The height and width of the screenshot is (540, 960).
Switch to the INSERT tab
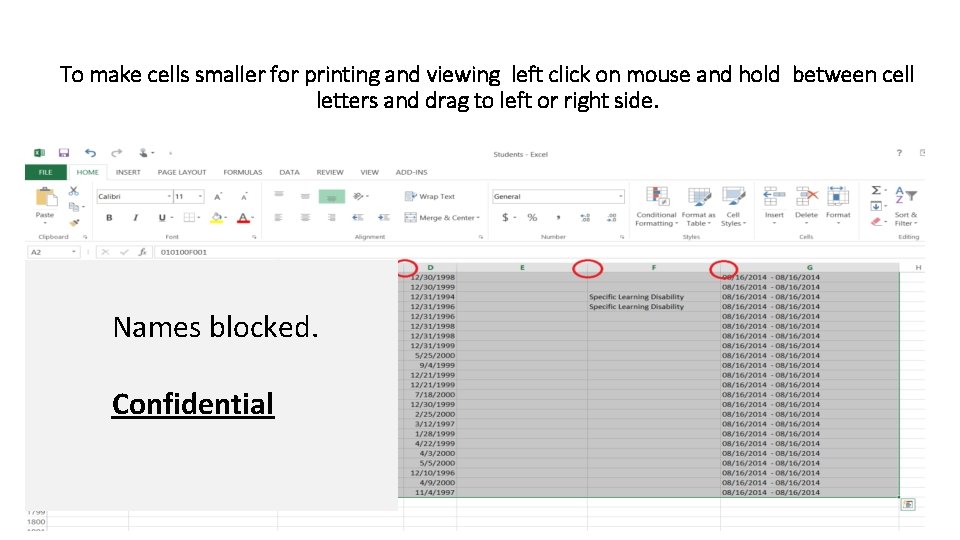coord(128,172)
